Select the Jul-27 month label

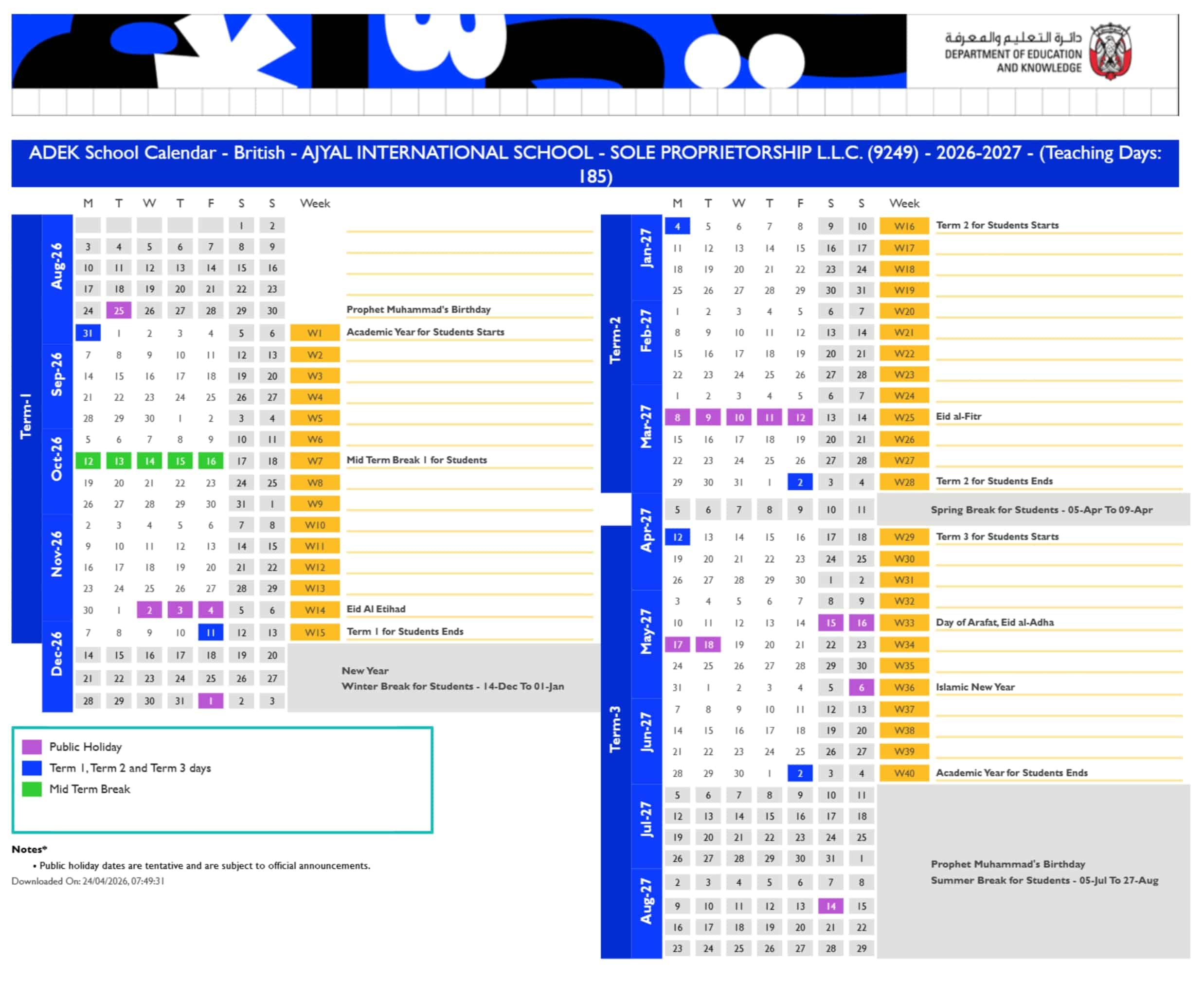(x=646, y=820)
